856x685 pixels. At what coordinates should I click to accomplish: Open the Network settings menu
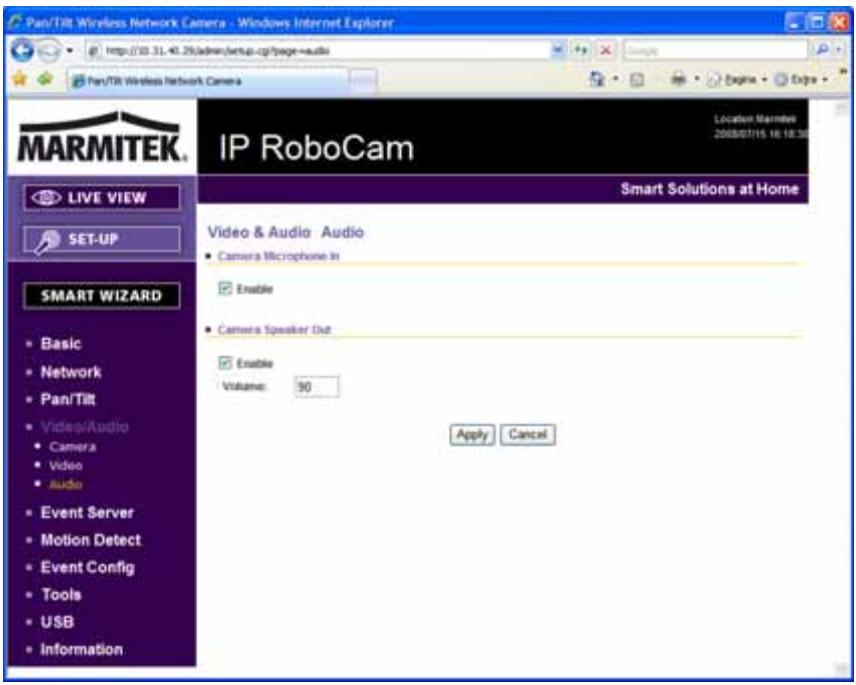[x=71, y=372]
